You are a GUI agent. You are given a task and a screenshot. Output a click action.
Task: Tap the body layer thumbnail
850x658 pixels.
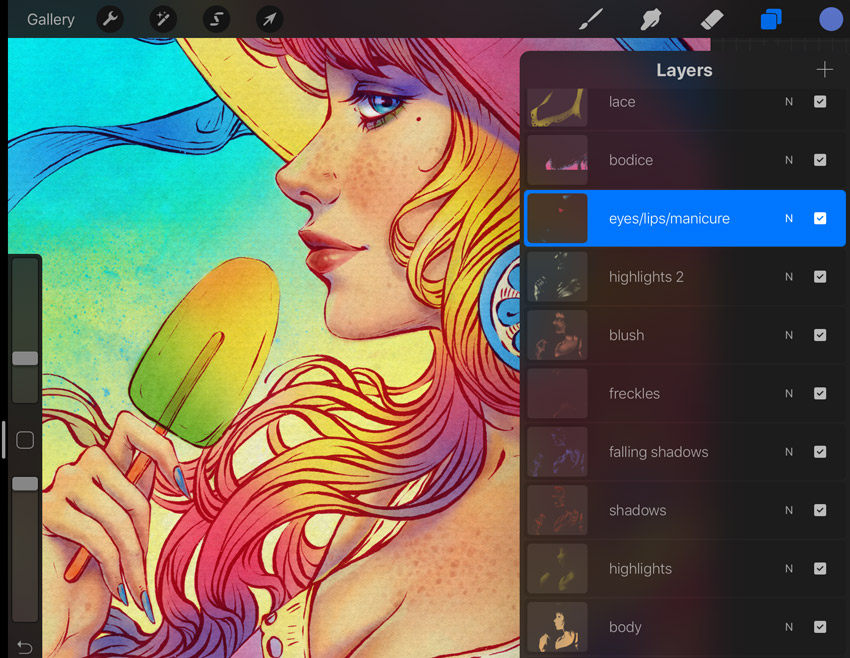[x=557, y=627]
